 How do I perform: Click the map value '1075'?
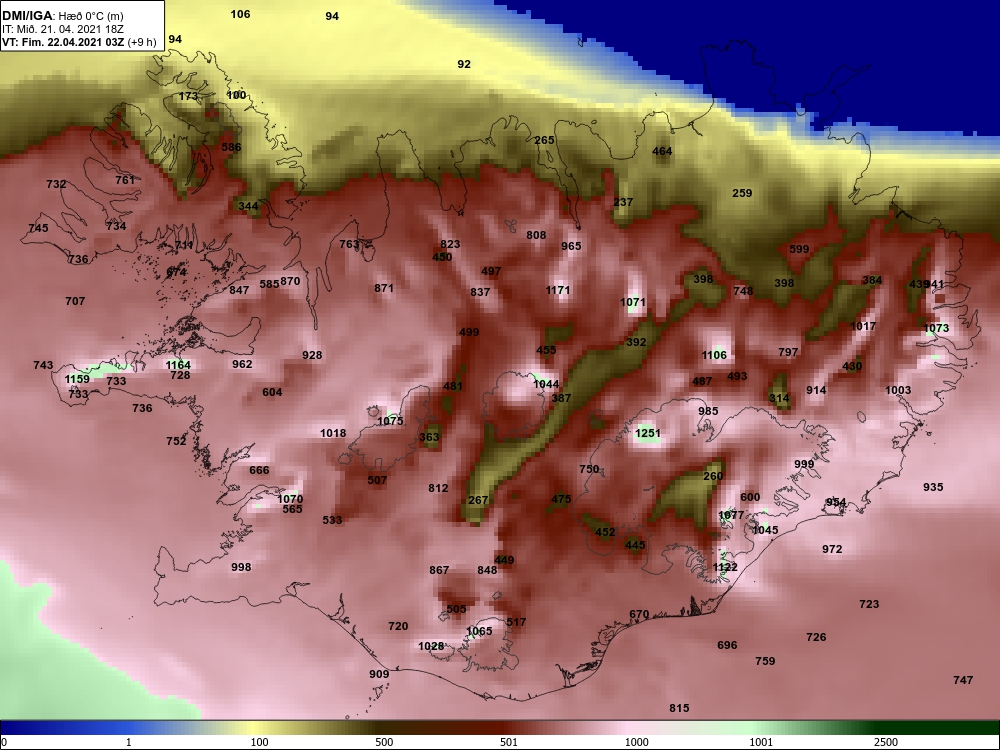[x=390, y=420]
